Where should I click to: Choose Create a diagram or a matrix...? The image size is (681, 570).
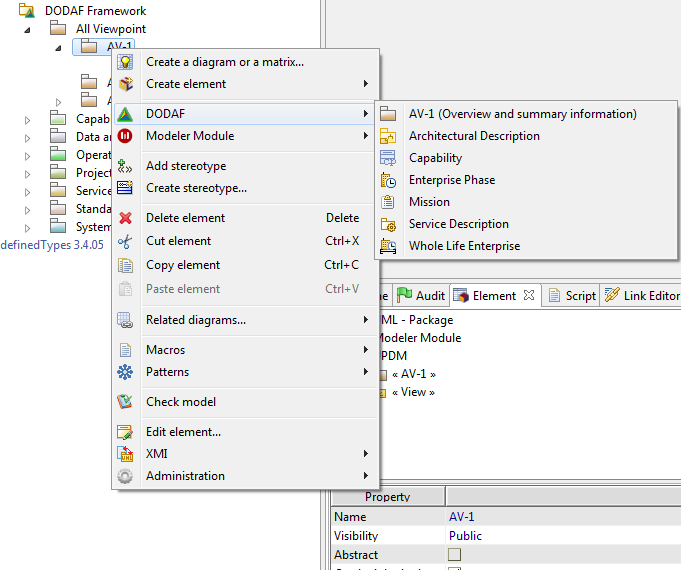tap(245, 62)
